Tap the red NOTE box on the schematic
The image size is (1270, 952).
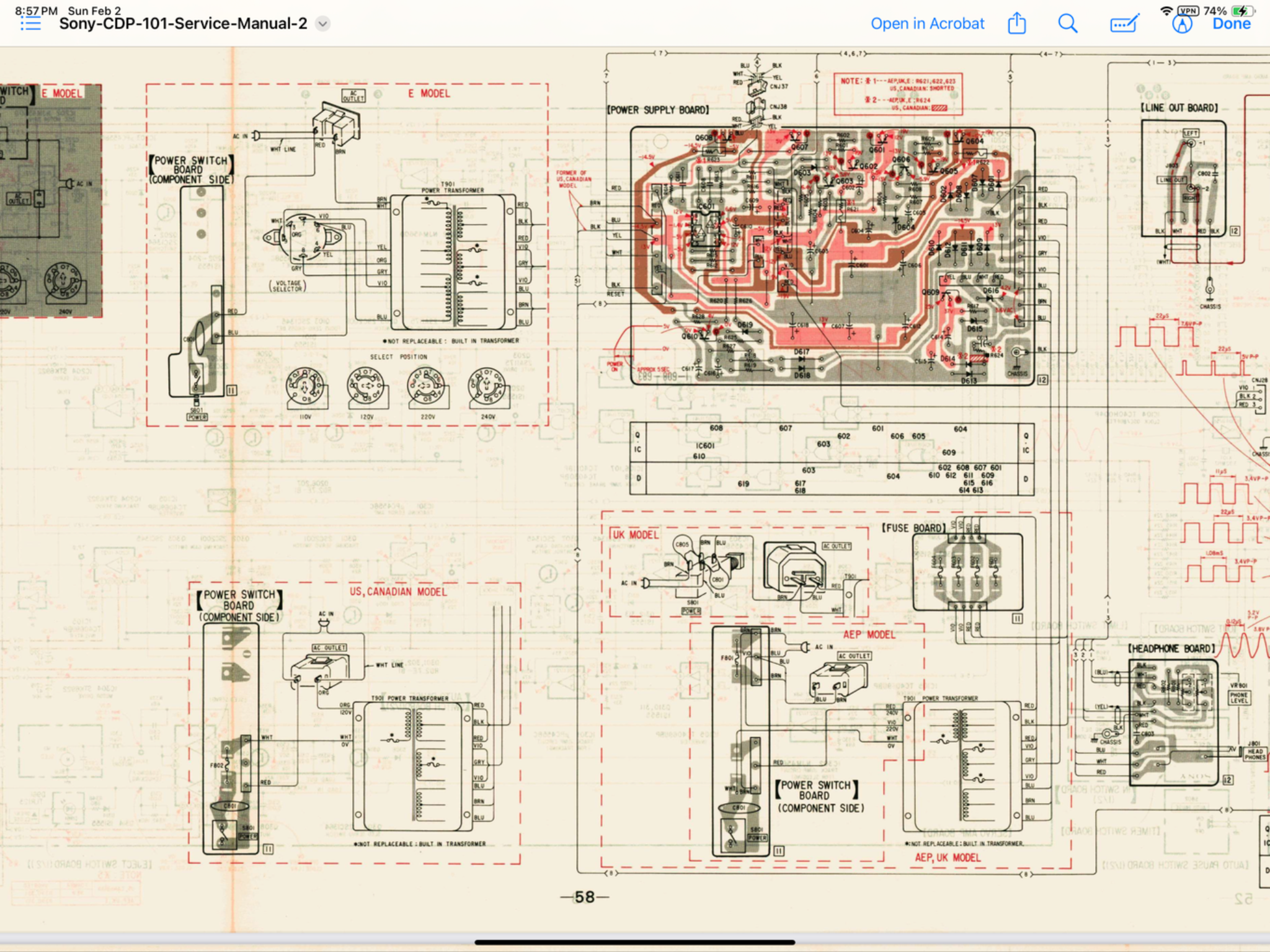(x=898, y=94)
